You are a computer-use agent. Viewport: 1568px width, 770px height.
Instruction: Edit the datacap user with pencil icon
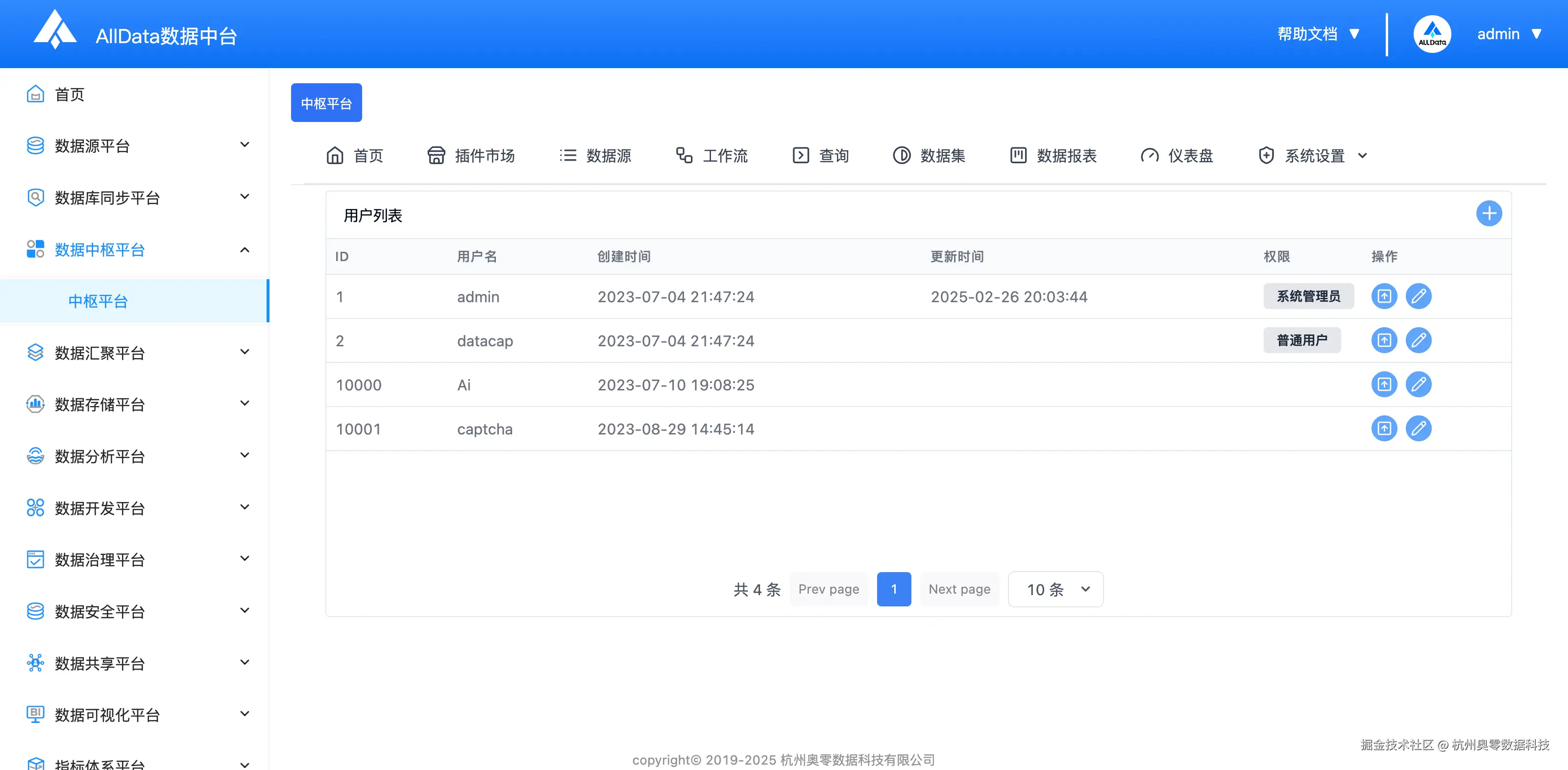point(1420,340)
